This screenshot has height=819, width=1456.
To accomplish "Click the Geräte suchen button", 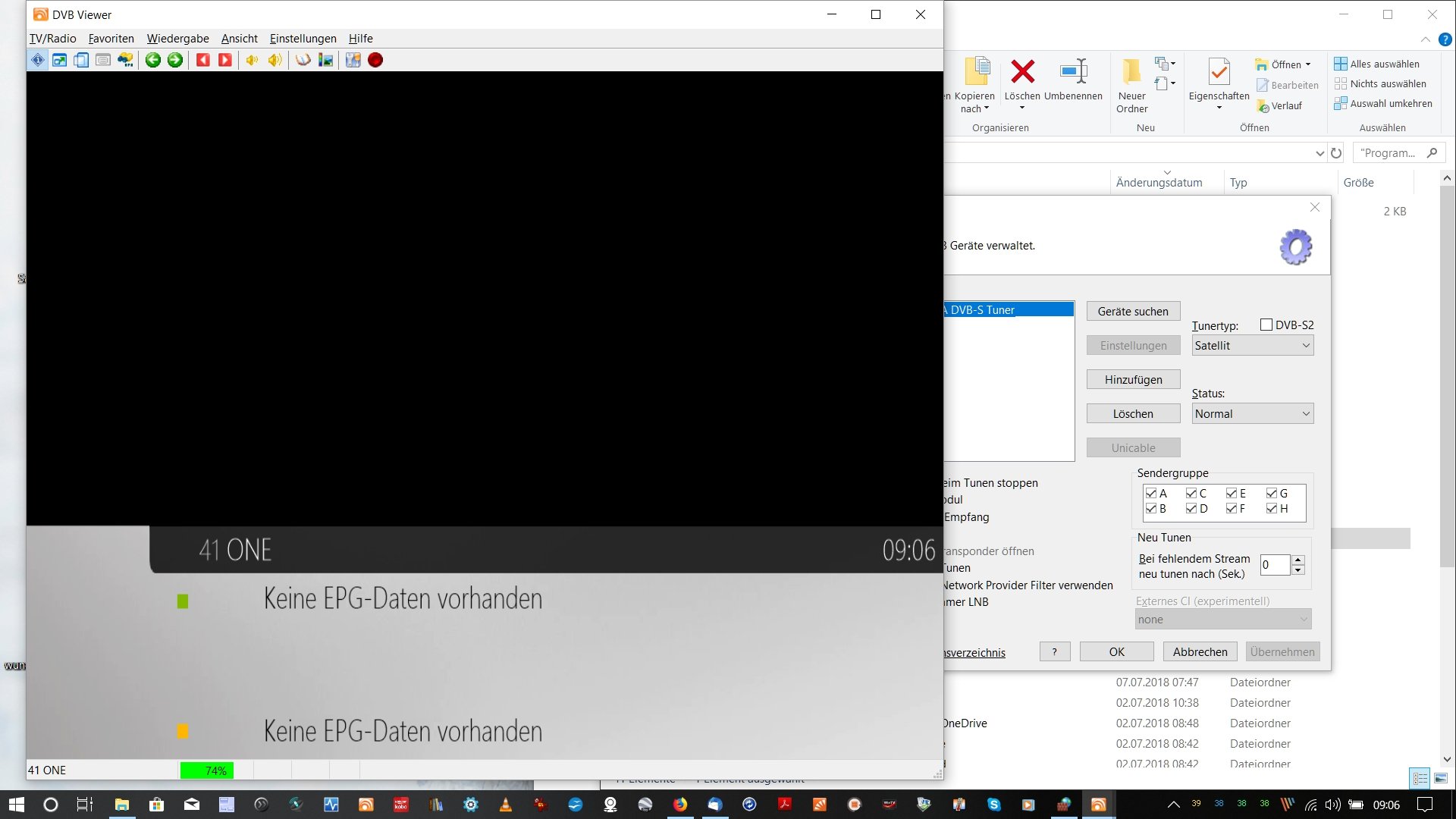I will pyautogui.click(x=1133, y=312).
